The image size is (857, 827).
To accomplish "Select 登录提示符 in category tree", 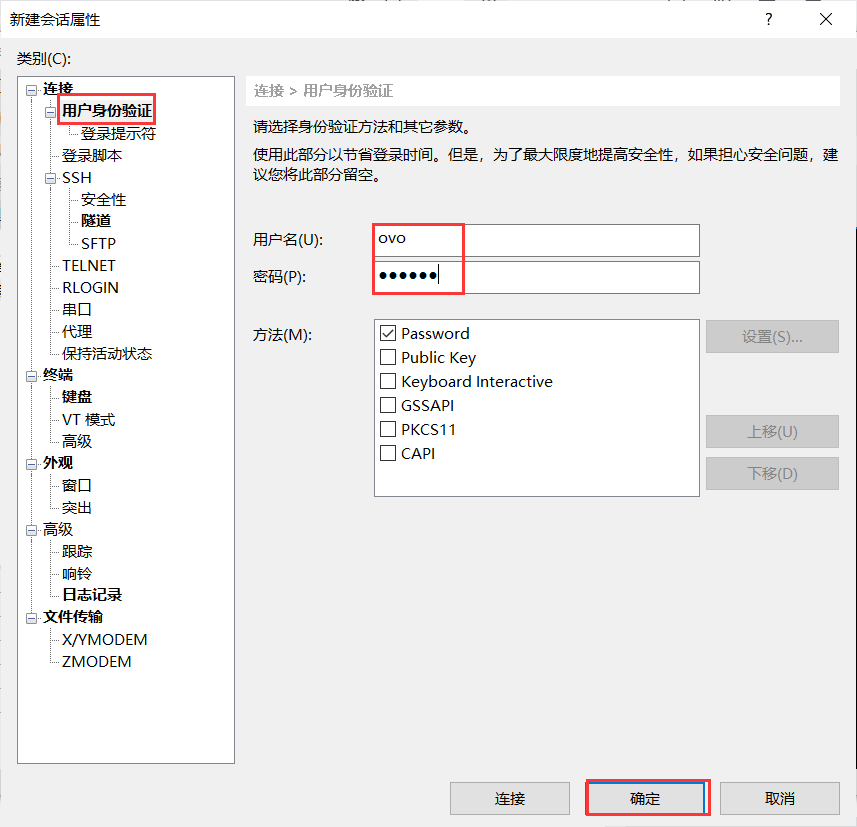I will [x=119, y=133].
